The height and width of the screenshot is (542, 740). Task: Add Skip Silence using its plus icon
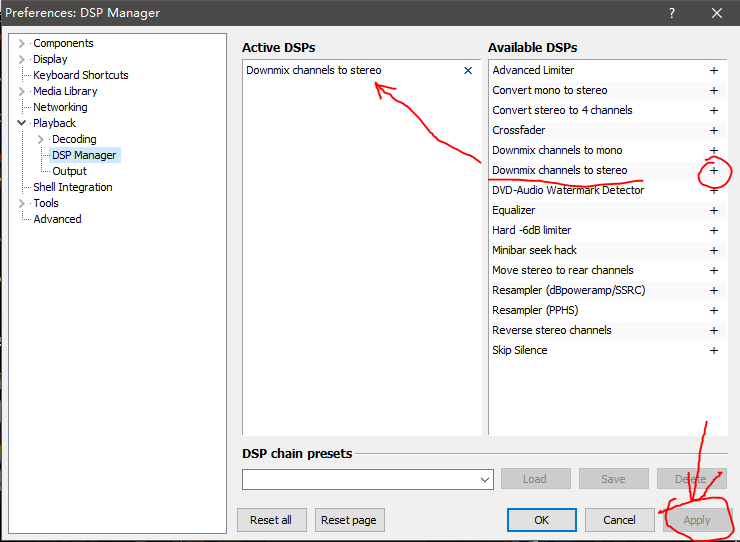tap(714, 351)
